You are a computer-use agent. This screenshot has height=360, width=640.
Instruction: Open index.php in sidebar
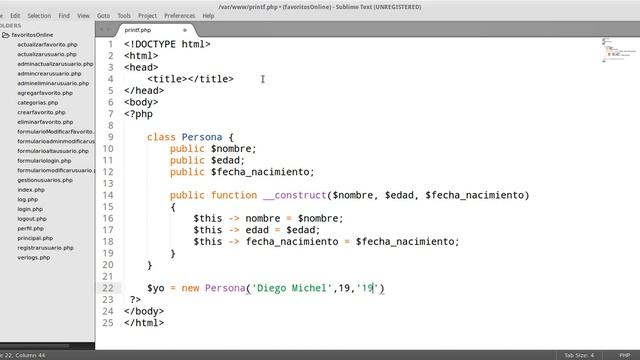(31, 190)
